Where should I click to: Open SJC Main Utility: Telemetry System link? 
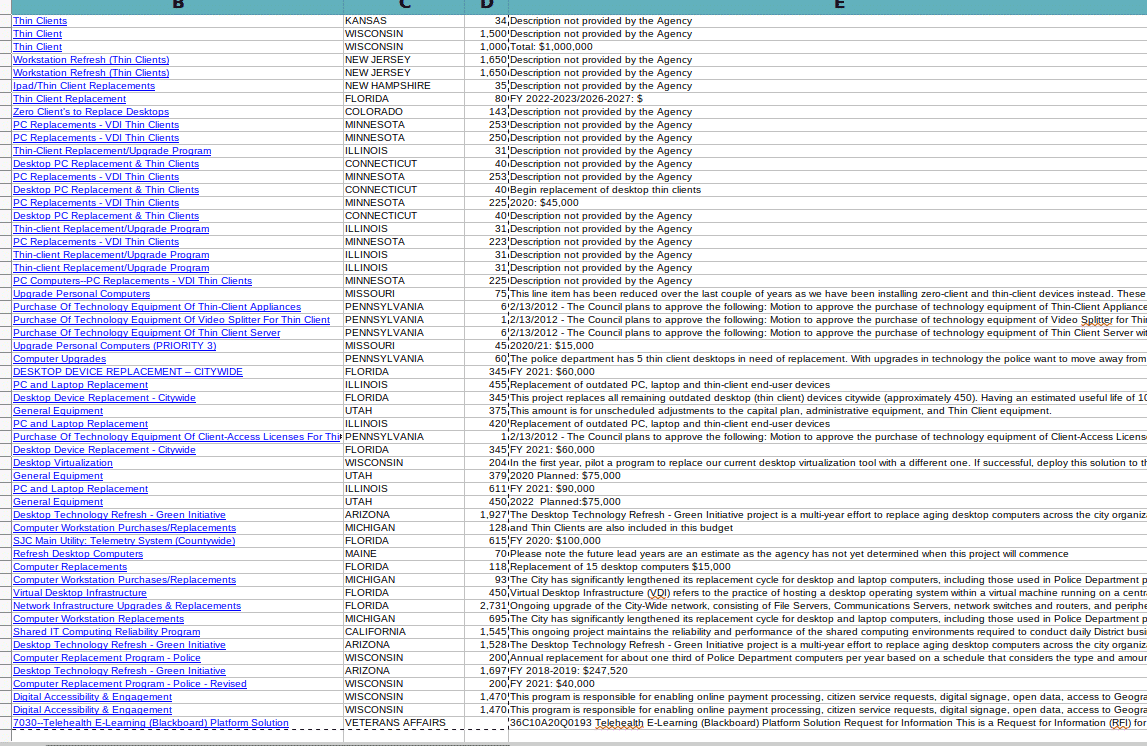[124, 541]
